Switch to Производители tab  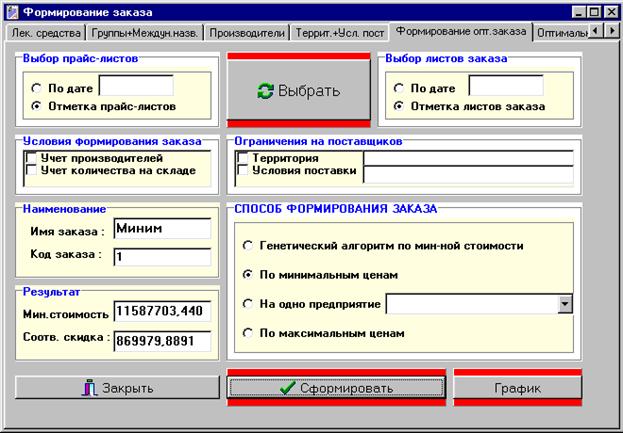point(247,33)
